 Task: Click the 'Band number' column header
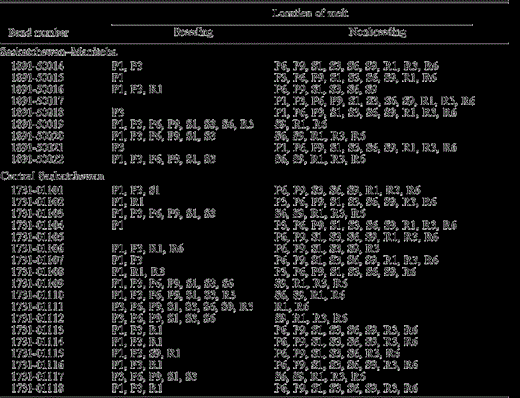coord(38,33)
